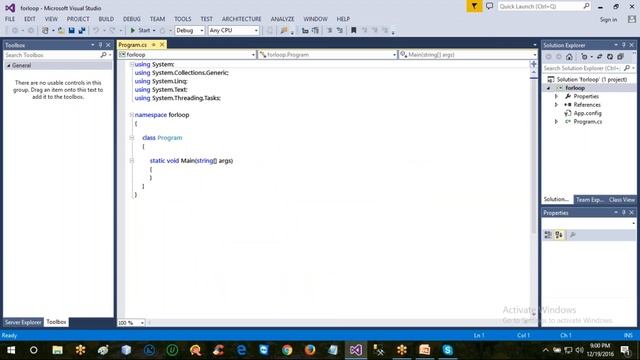Image resolution: width=640 pixels, height=360 pixels.
Task: Switch to the Team Explorer tab
Action: 590,200
